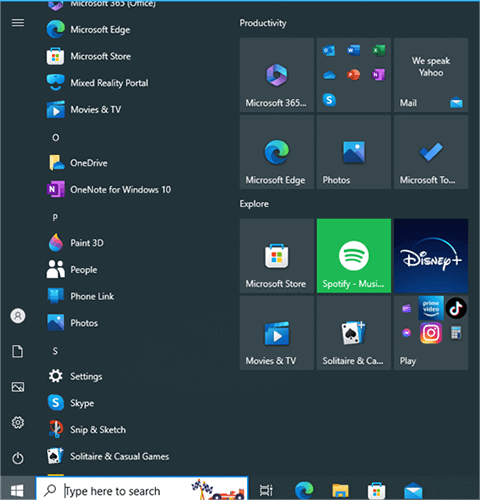Open Settings gear in Start sidebar
This screenshot has height=500, width=480.
18,423
